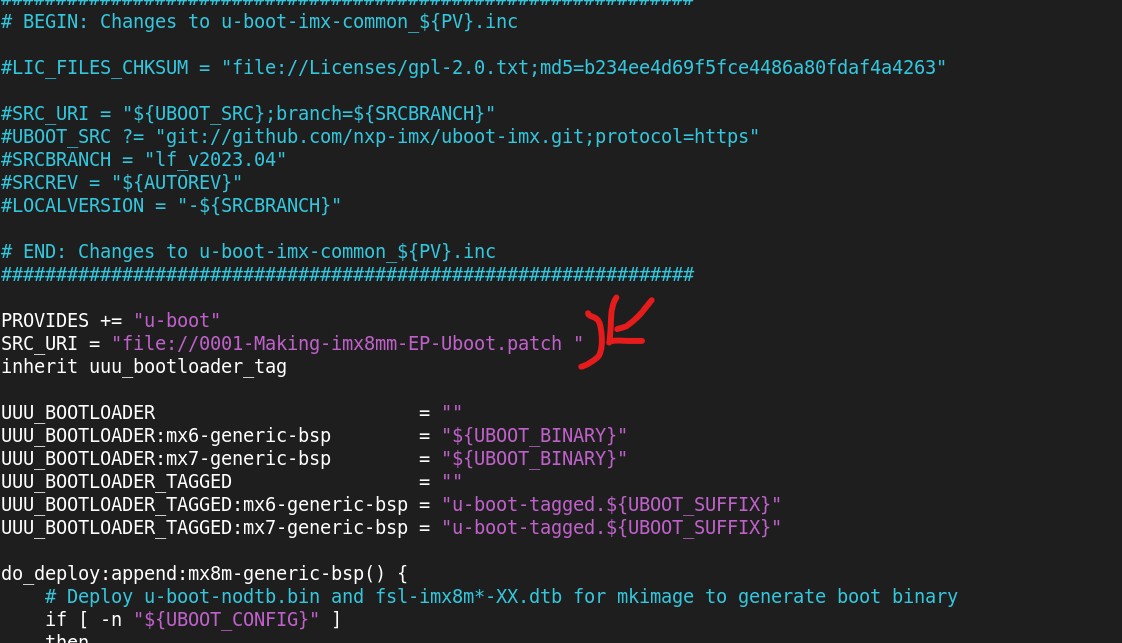Click the hash separator line below END comment
The width and height of the screenshot is (1122, 643).
347,274
